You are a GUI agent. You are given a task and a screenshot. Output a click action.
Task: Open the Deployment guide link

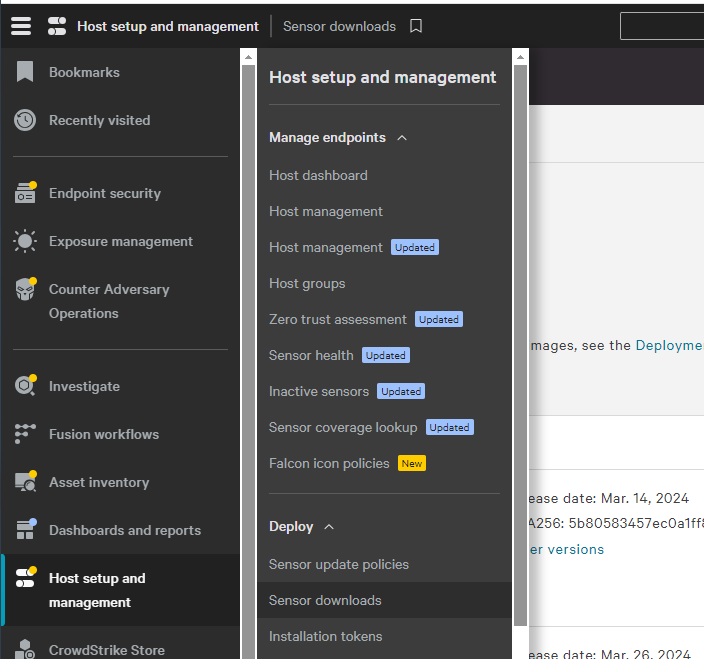tap(669, 345)
